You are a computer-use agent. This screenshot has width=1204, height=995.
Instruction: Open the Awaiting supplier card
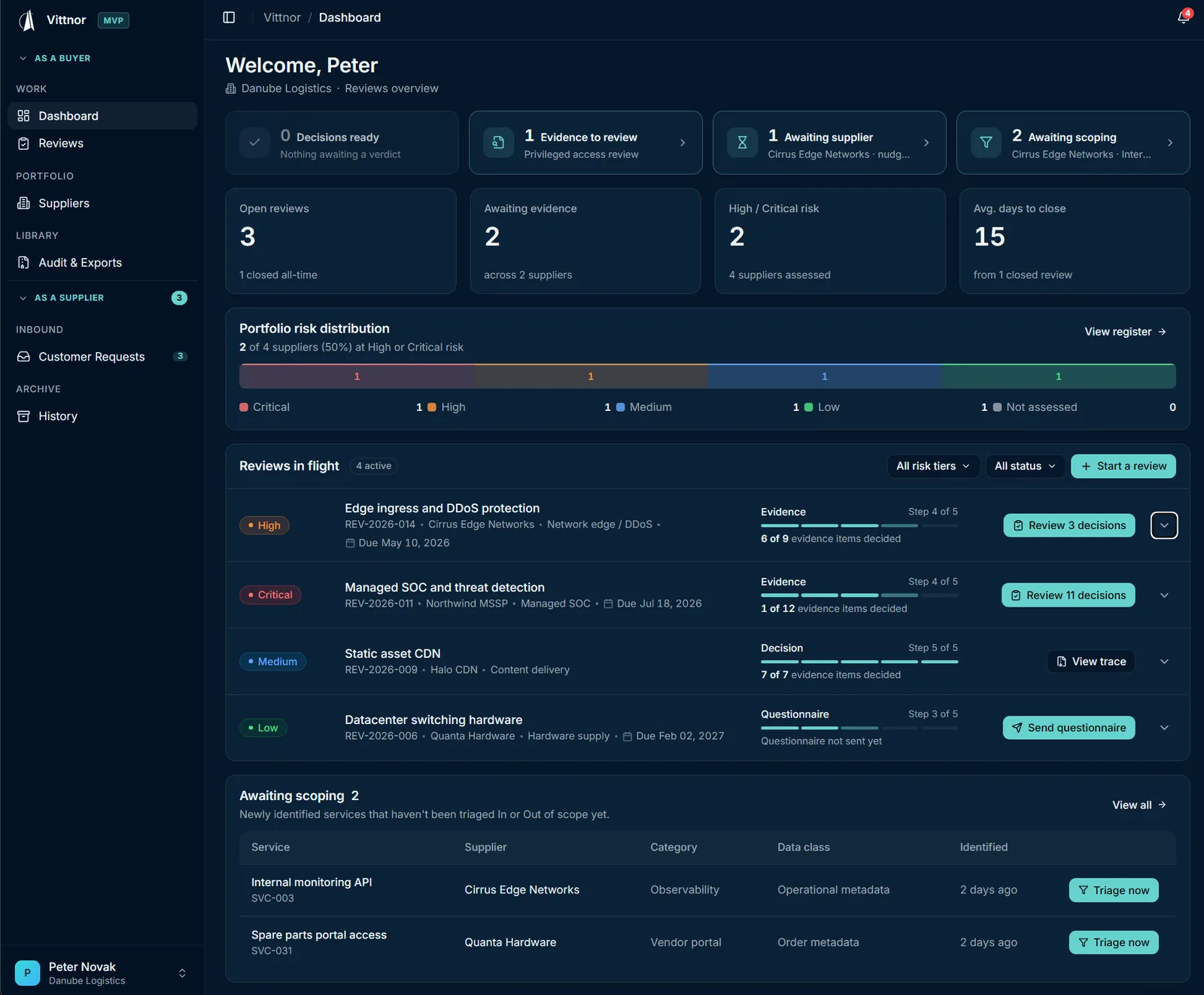[829, 143]
